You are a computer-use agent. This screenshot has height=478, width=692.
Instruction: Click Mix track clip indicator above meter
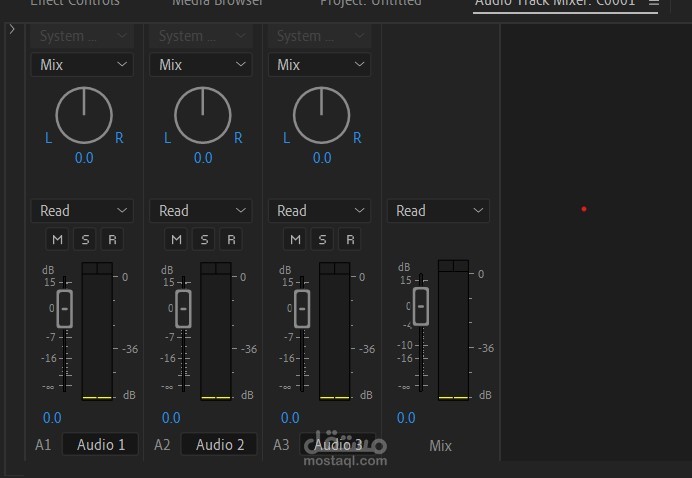pyautogui.click(x=453, y=266)
